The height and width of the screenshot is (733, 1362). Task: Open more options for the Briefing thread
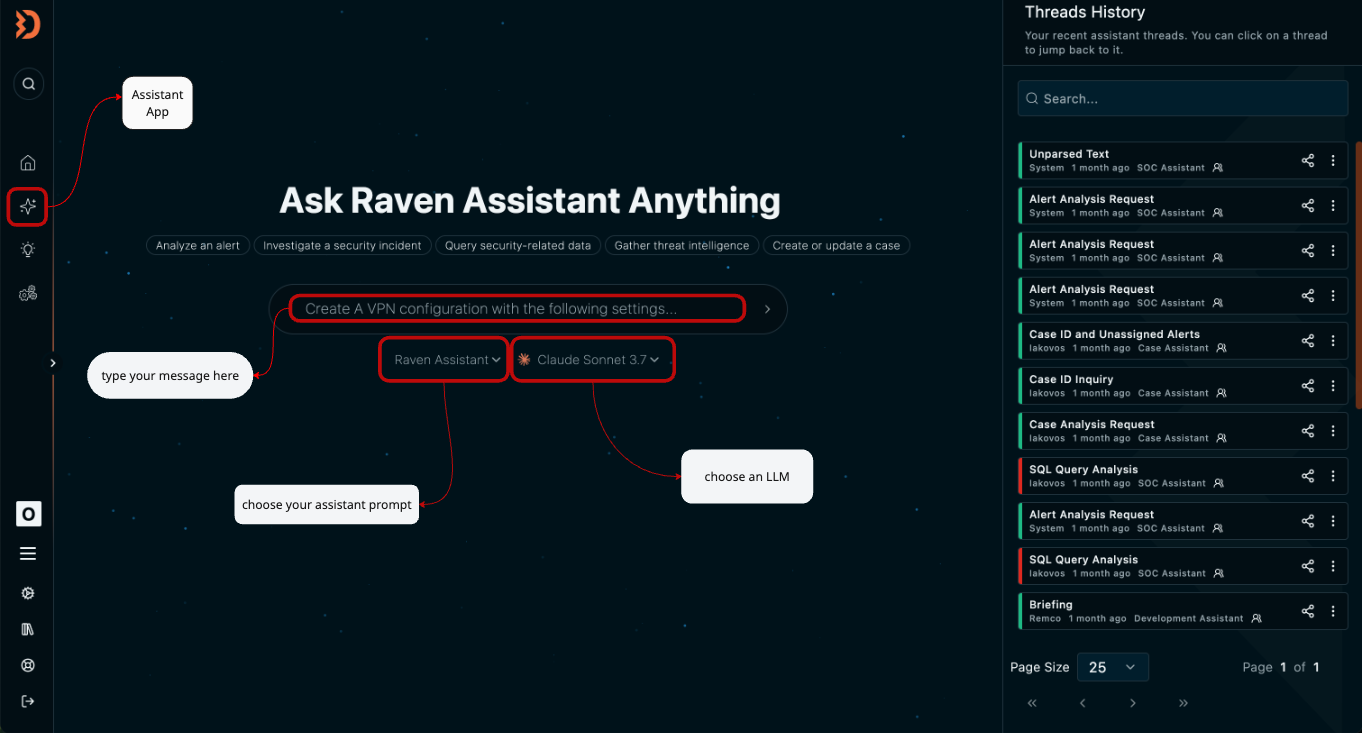pos(1333,611)
